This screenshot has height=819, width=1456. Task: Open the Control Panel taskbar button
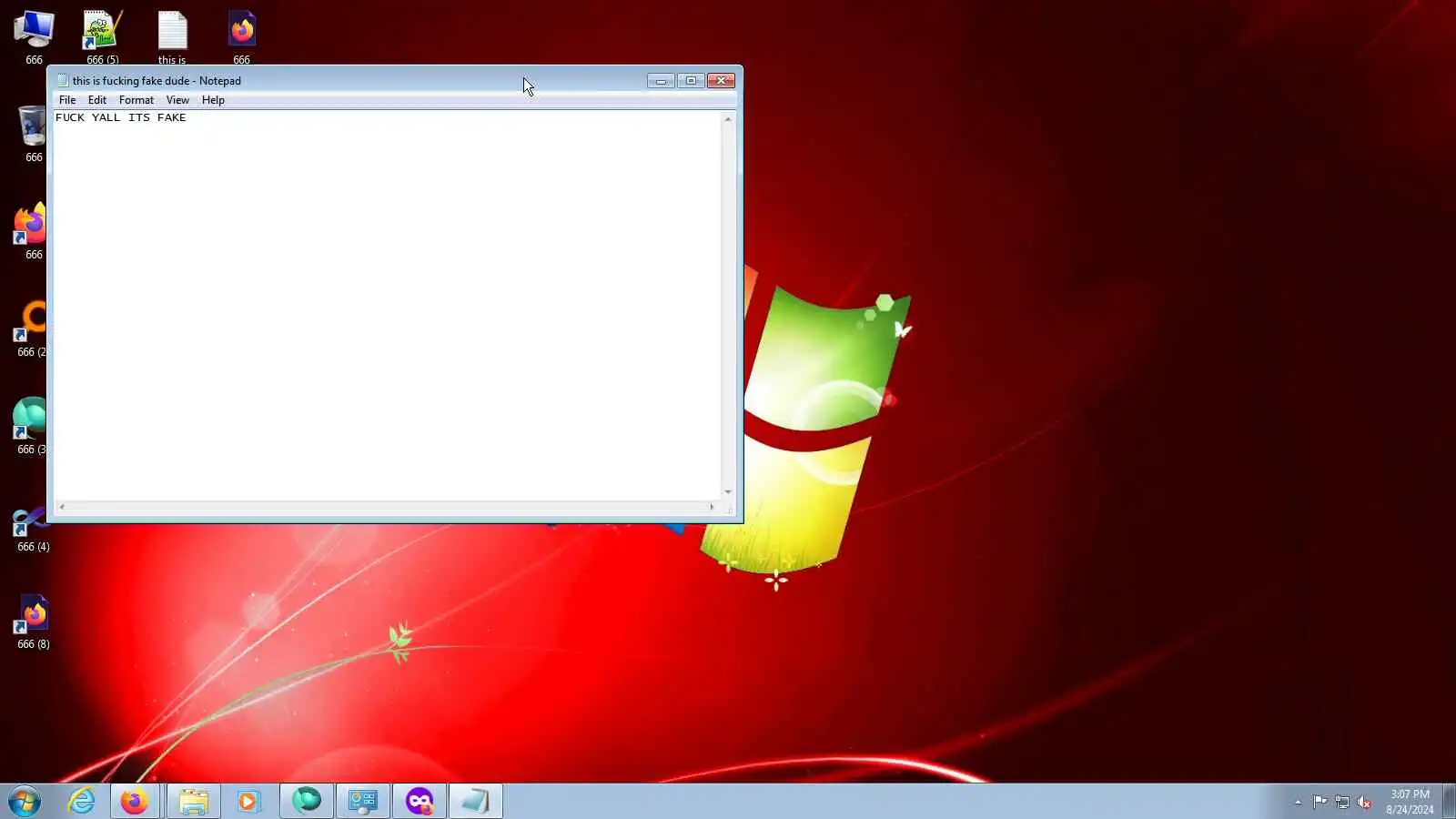click(363, 802)
